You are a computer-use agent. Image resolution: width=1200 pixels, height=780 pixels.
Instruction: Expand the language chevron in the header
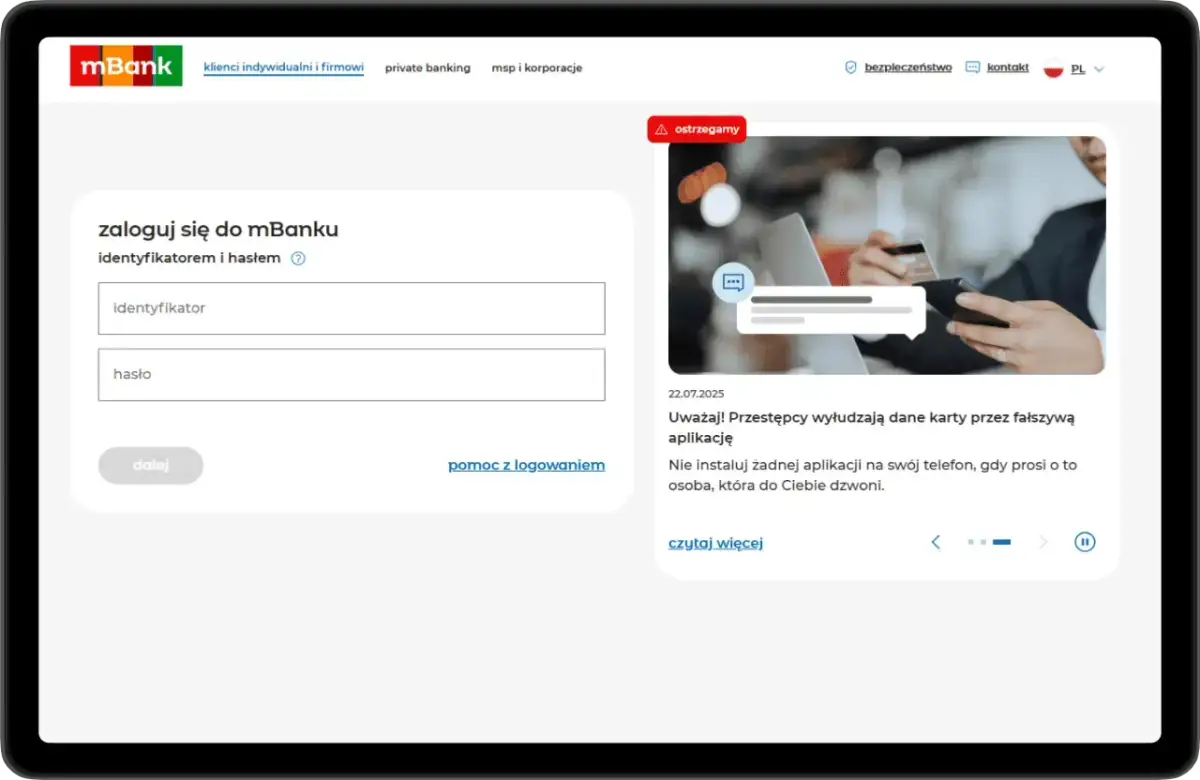click(x=1097, y=69)
